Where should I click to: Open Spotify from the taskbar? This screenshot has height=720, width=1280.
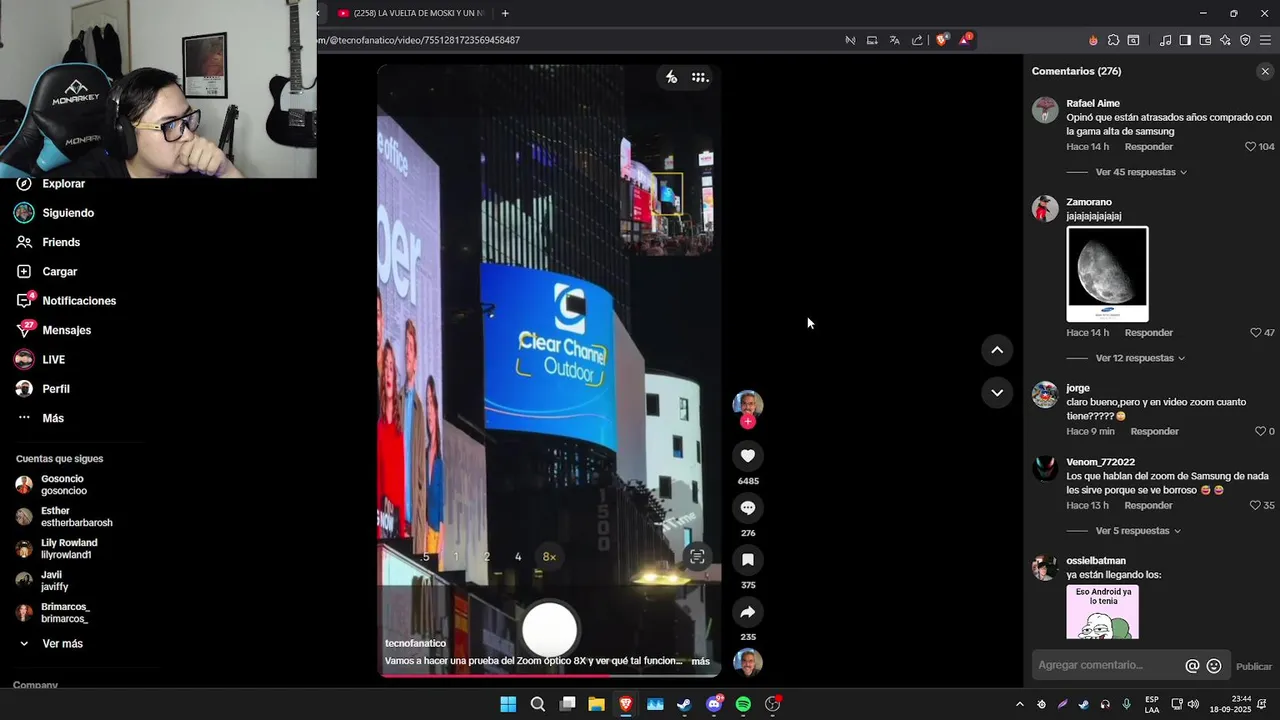click(743, 705)
